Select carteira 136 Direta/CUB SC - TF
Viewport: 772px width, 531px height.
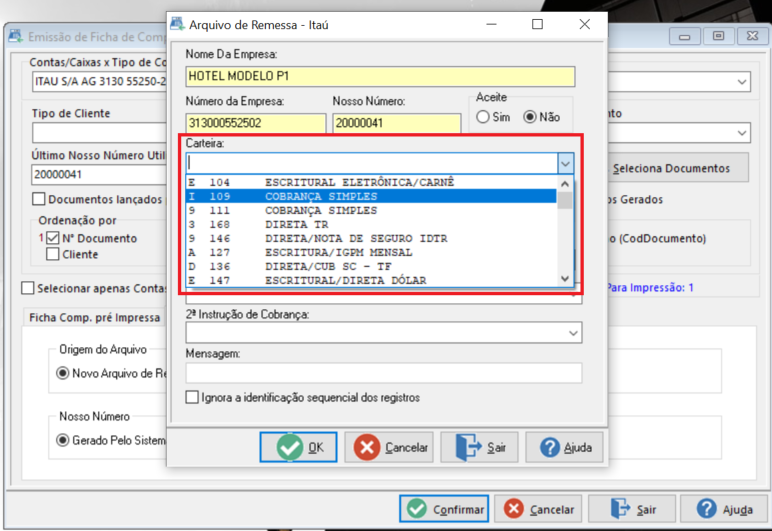tap(371, 267)
